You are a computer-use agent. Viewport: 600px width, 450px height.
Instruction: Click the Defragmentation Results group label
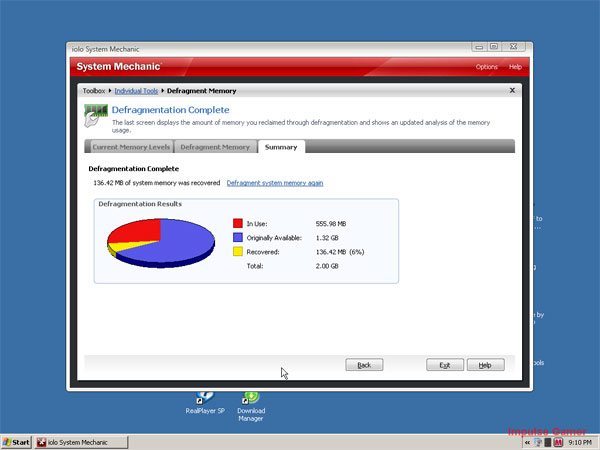coord(140,204)
